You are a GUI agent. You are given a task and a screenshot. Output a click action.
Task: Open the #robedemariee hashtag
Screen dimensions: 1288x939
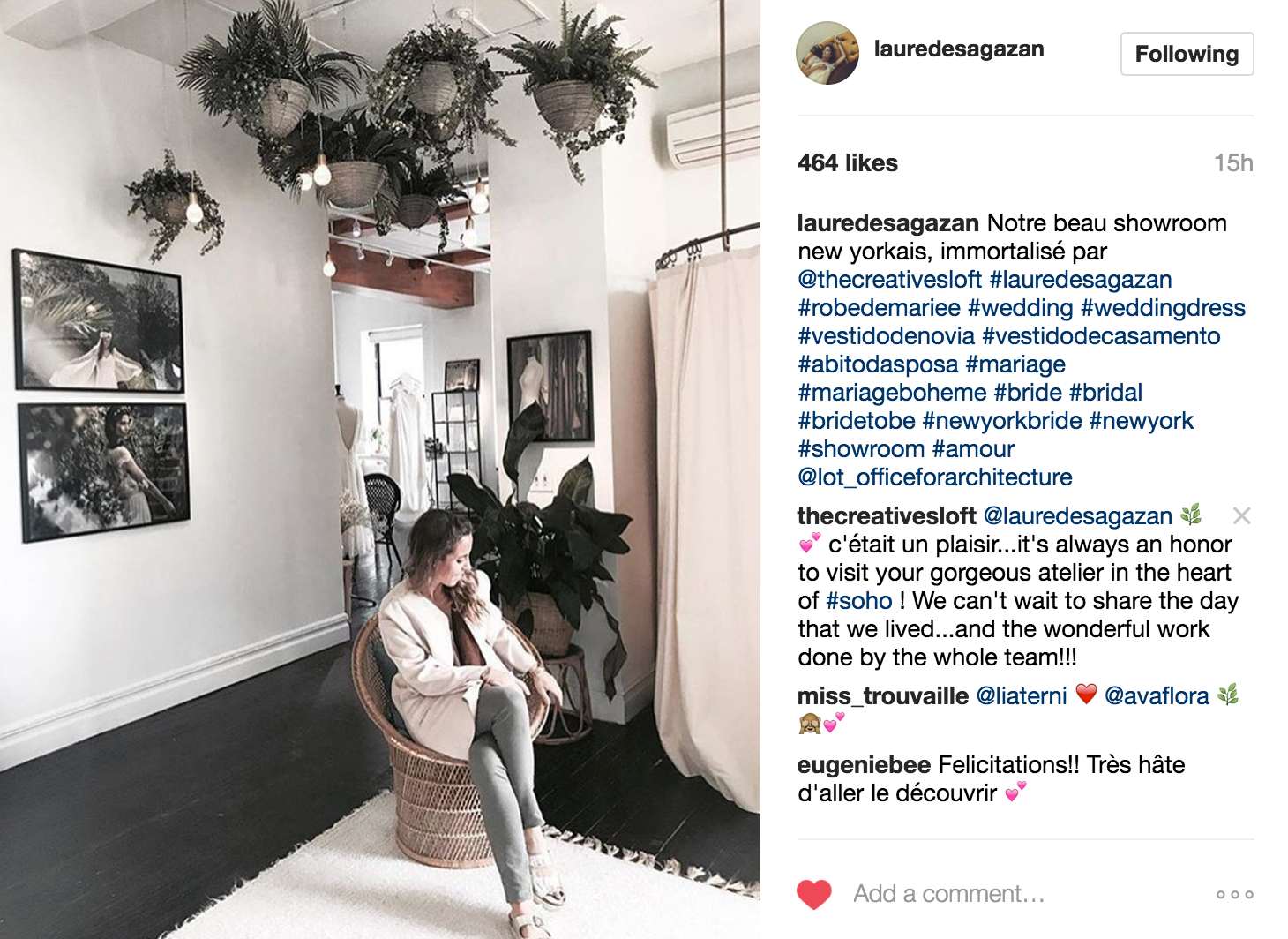click(x=880, y=308)
